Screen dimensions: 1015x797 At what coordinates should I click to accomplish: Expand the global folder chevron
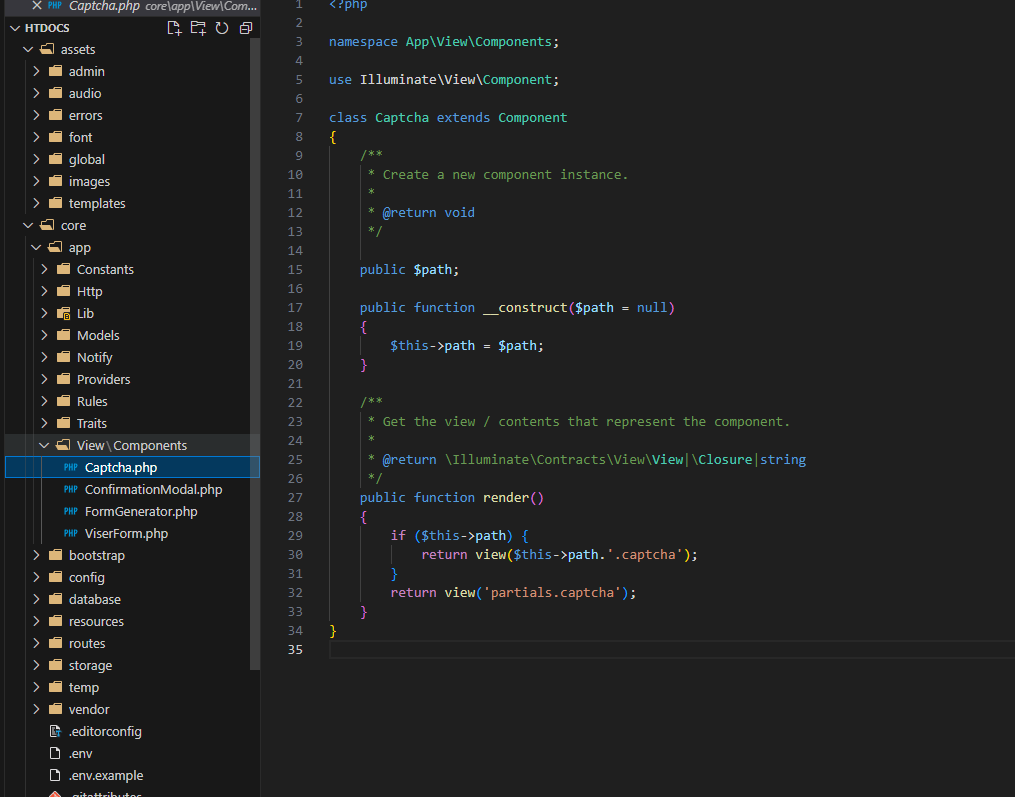pyautogui.click(x=36, y=159)
